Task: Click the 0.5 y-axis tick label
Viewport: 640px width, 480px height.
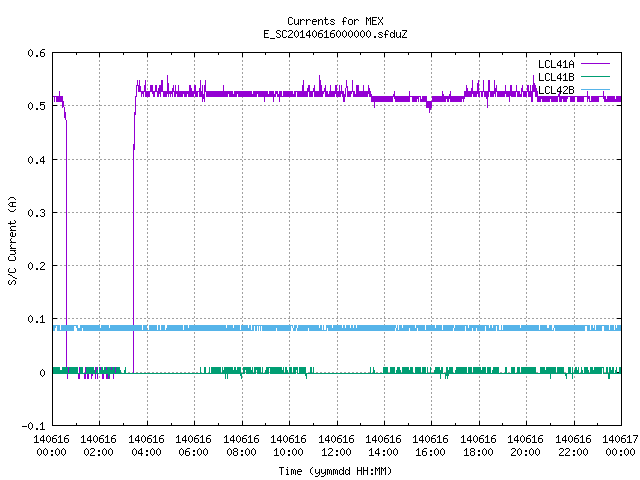Action: click(36, 106)
